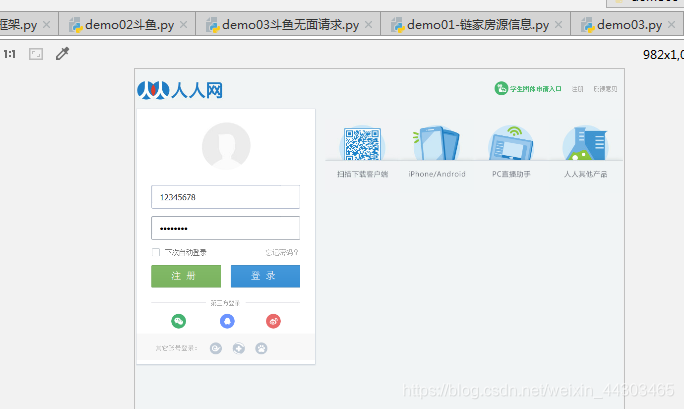Log in with the blue QQ icon

coord(227,321)
